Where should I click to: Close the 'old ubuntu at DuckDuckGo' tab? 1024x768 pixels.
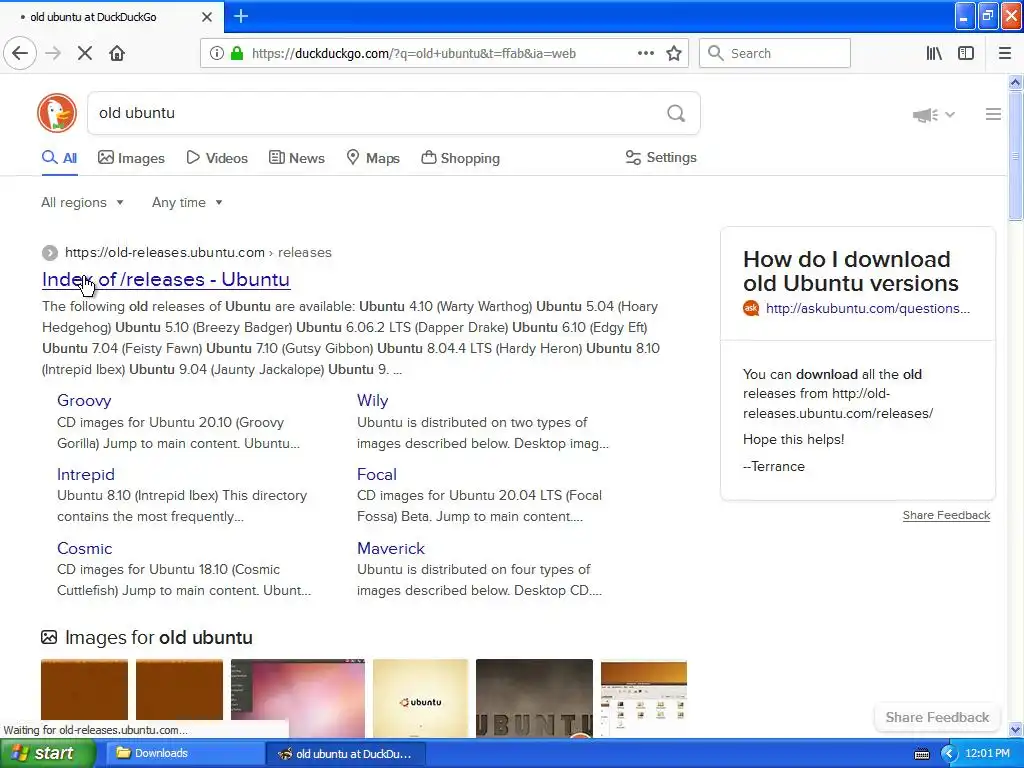click(x=206, y=17)
